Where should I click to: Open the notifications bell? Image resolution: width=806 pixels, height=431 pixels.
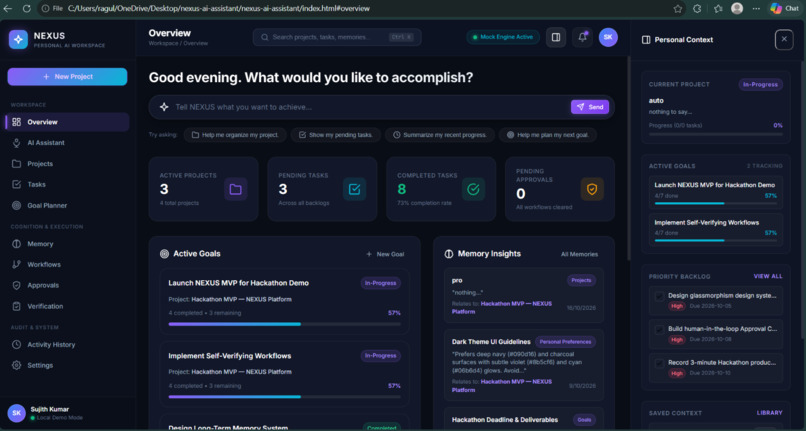582,37
